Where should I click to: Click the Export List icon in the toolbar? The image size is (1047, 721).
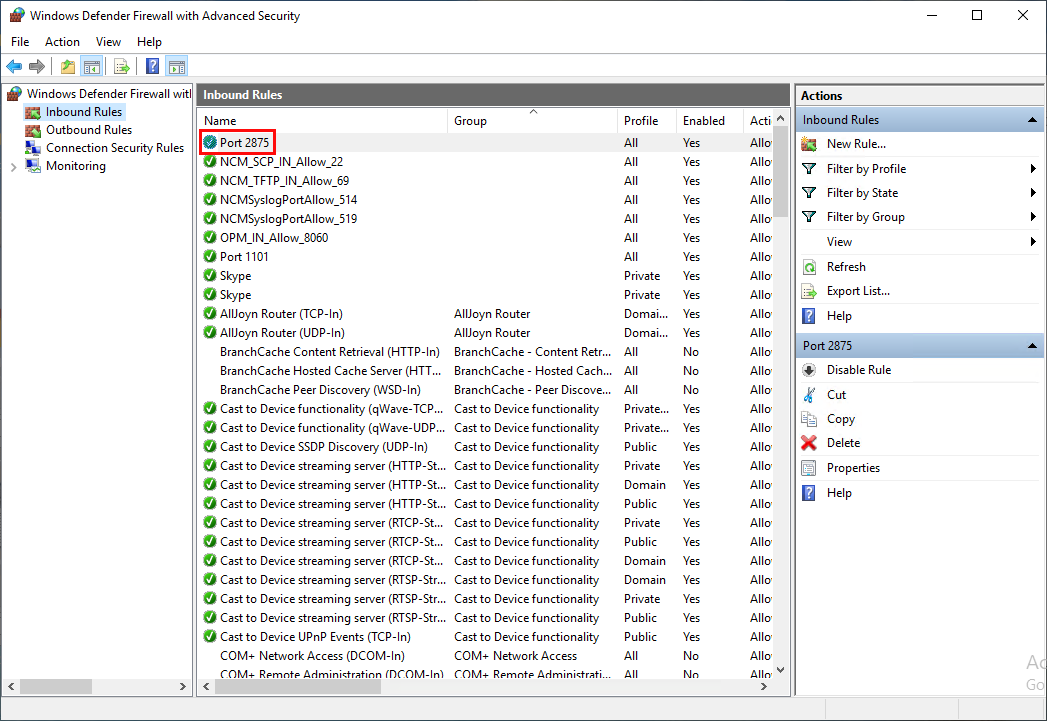pyautogui.click(x=122, y=66)
